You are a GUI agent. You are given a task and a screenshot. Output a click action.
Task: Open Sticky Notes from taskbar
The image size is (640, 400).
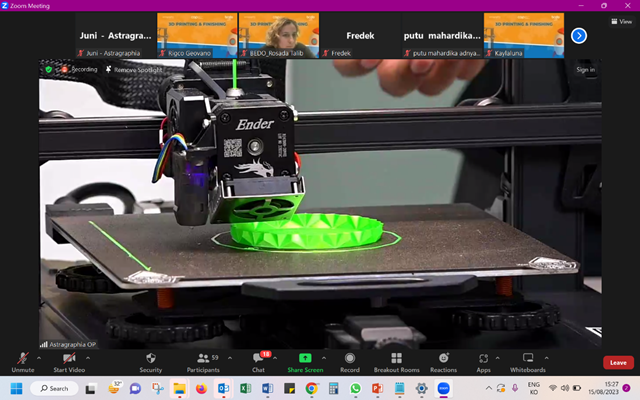coord(289,388)
